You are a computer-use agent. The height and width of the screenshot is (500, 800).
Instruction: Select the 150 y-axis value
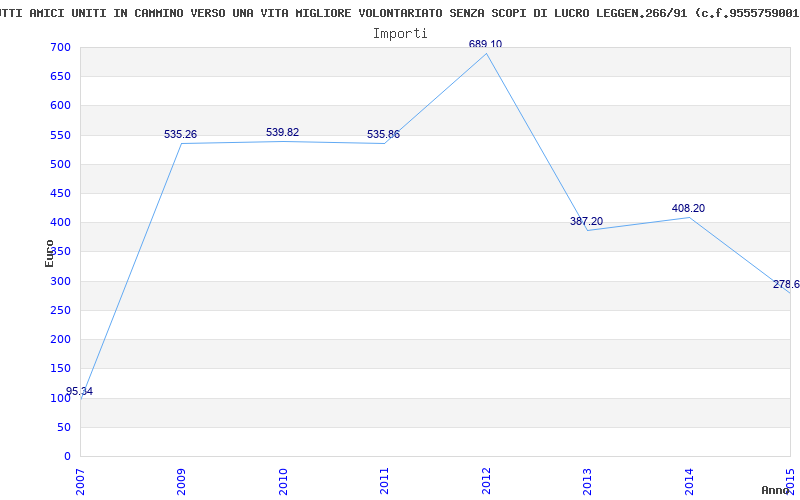click(x=60, y=368)
